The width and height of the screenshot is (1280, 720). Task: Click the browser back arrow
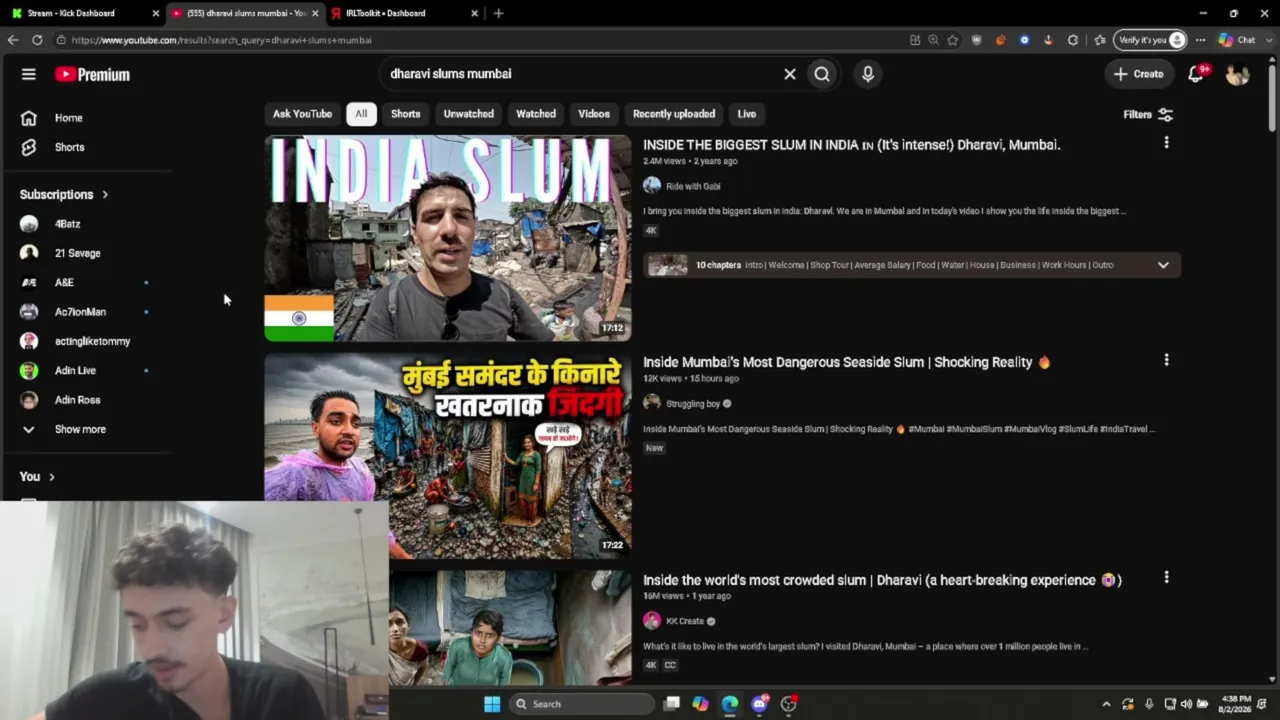pos(13,40)
